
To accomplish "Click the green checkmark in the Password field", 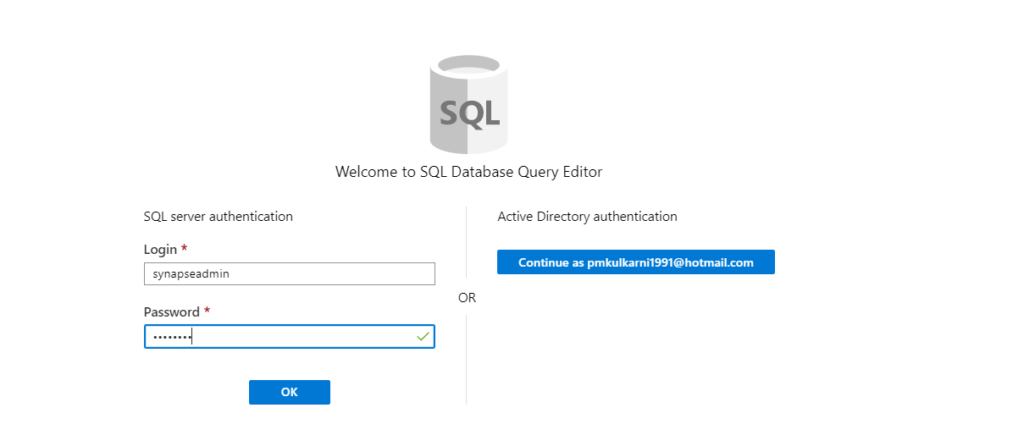I will click(423, 336).
